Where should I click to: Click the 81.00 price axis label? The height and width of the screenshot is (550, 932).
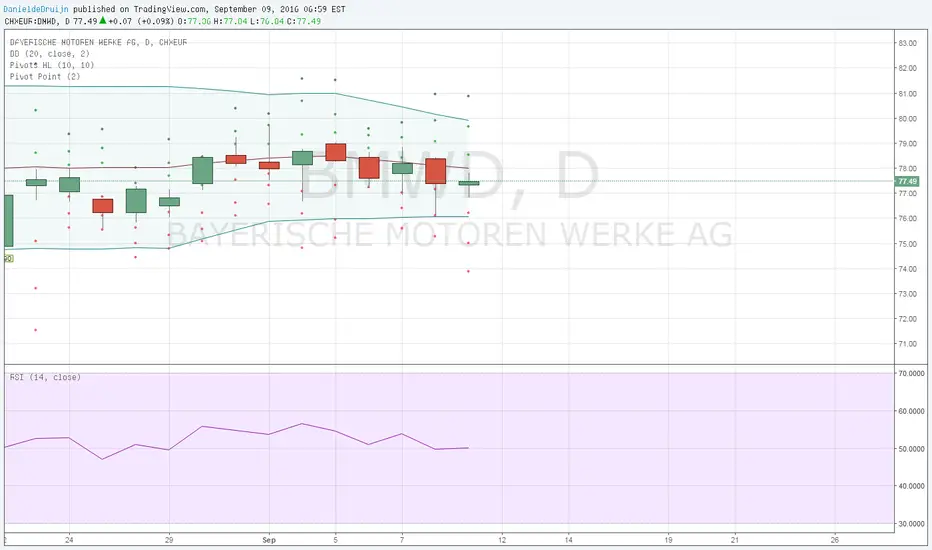(x=907, y=94)
